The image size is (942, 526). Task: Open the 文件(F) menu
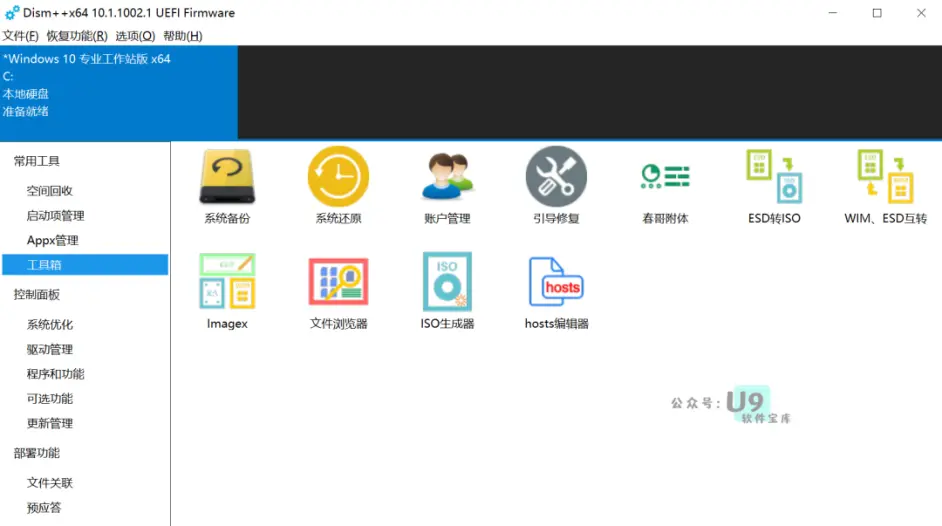(20, 36)
